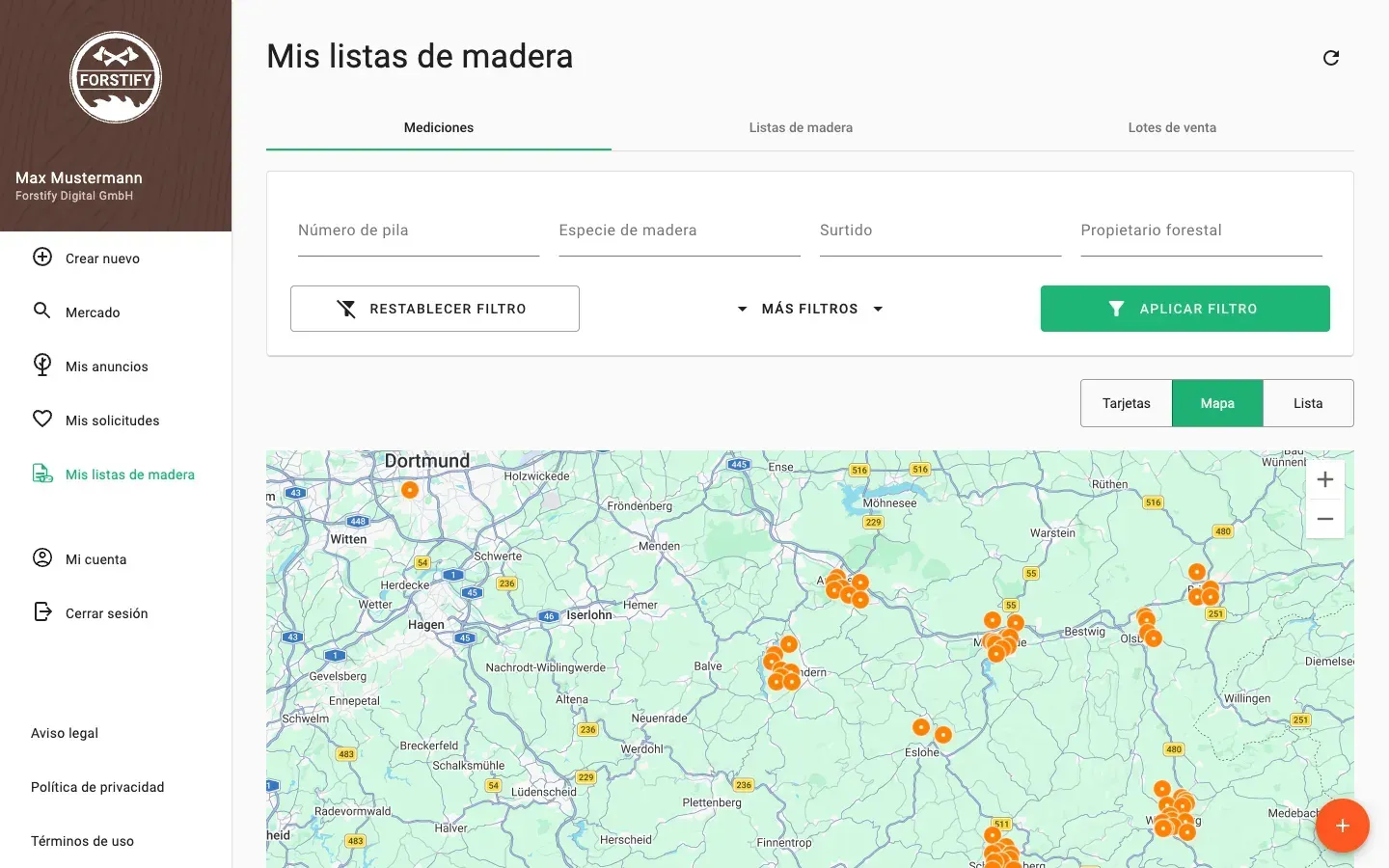Open the Política de privacidad link
The width and height of the screenshot is (1389, 868).
pos(97,787)
